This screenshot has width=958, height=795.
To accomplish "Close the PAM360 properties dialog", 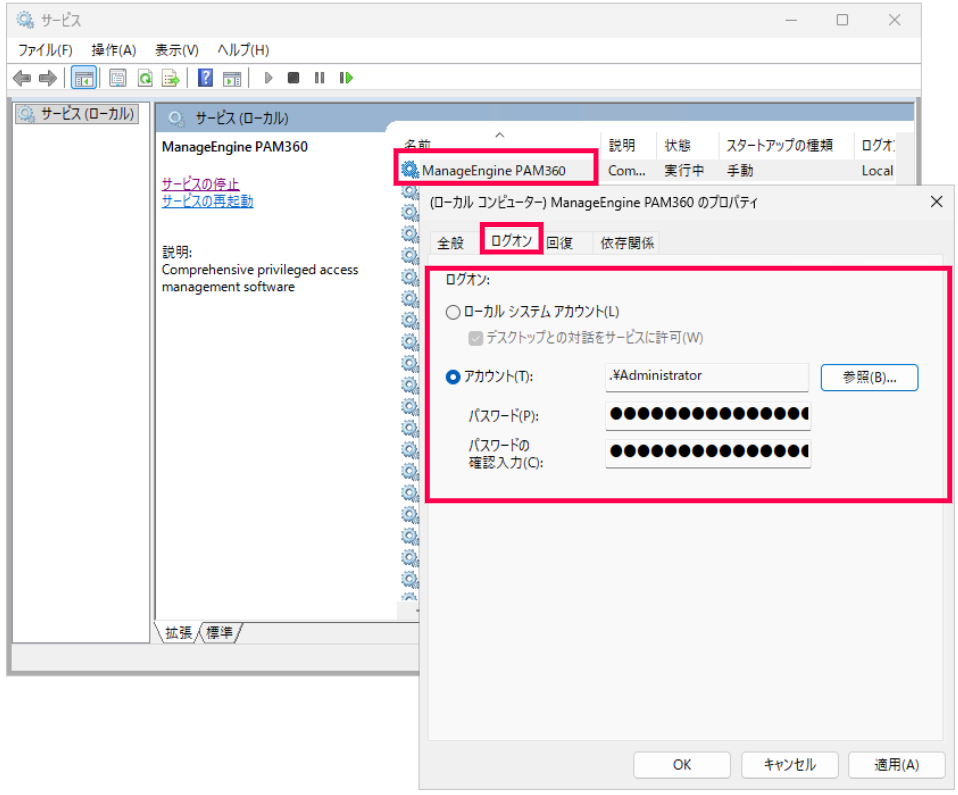I will point(936,202).
